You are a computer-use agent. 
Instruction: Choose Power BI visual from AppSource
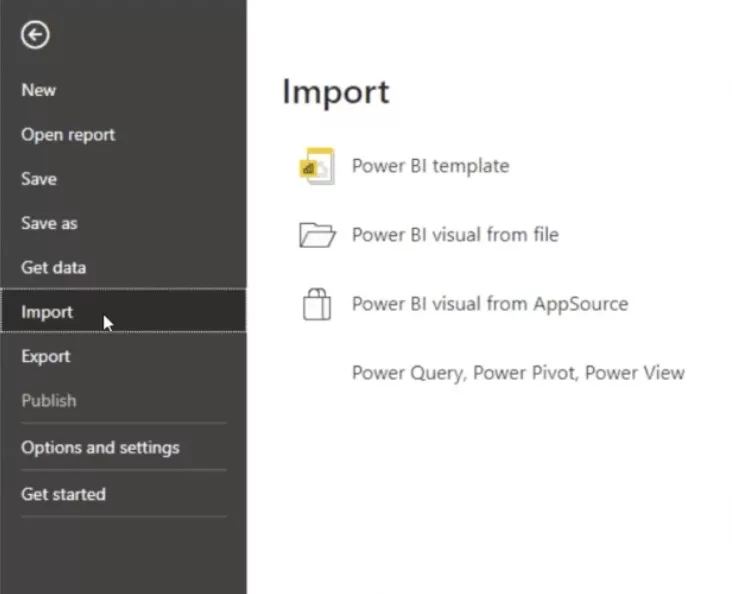tap(490, 304)
